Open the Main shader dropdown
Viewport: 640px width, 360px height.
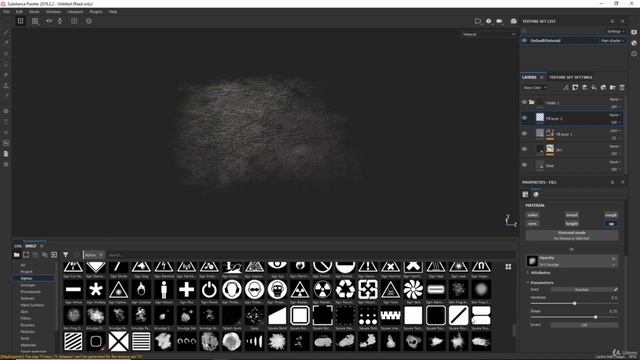pos(612,41)
